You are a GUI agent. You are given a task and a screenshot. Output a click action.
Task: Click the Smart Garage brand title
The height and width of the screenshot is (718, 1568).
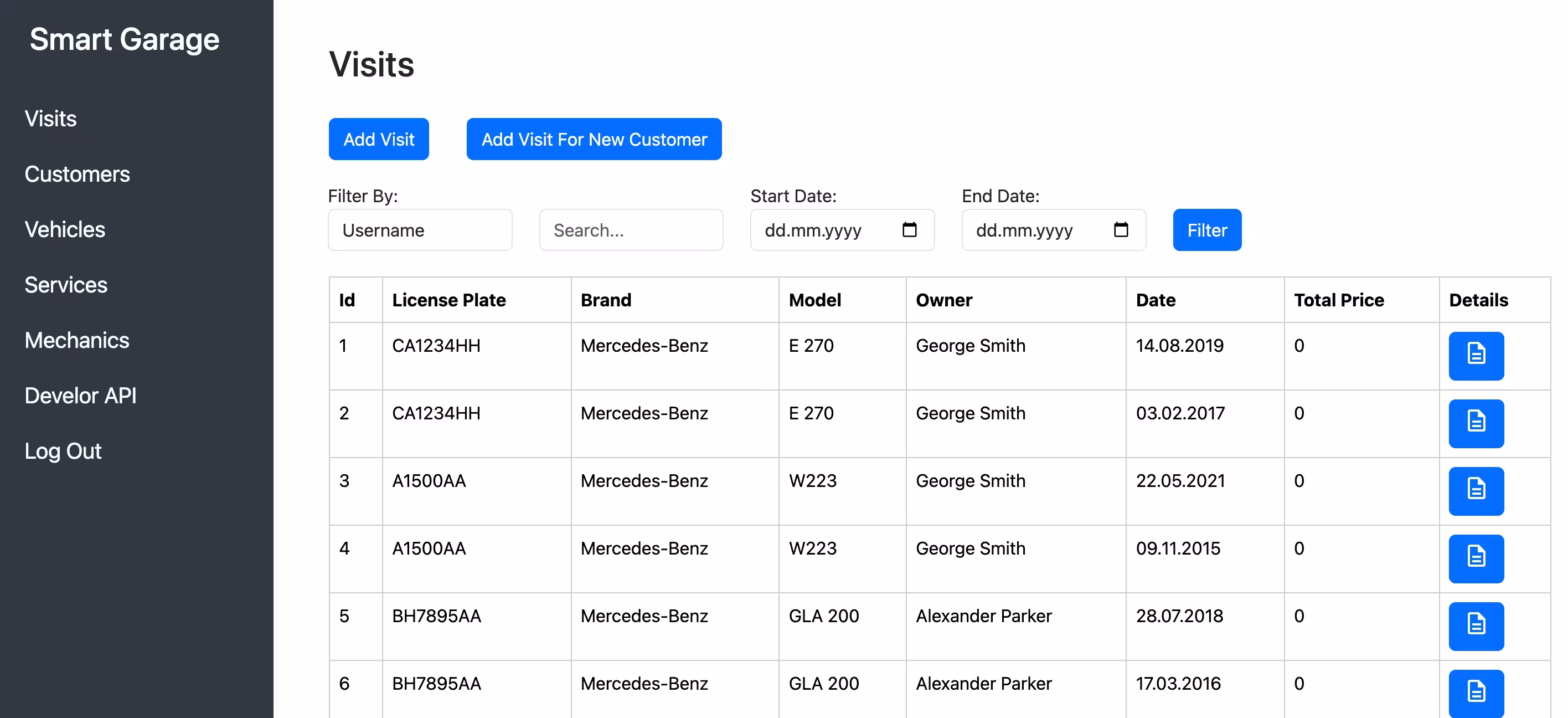[x=124, y=39]
